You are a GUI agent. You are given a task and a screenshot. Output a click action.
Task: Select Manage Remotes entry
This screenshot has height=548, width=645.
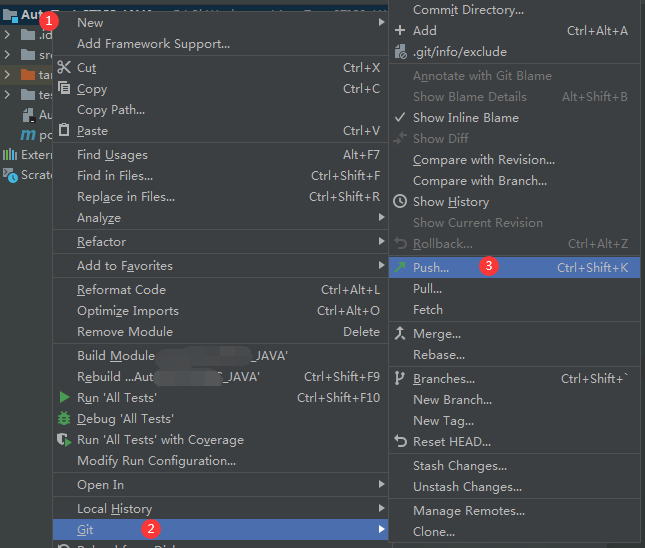pyautogui.click(x=469, y=511)
